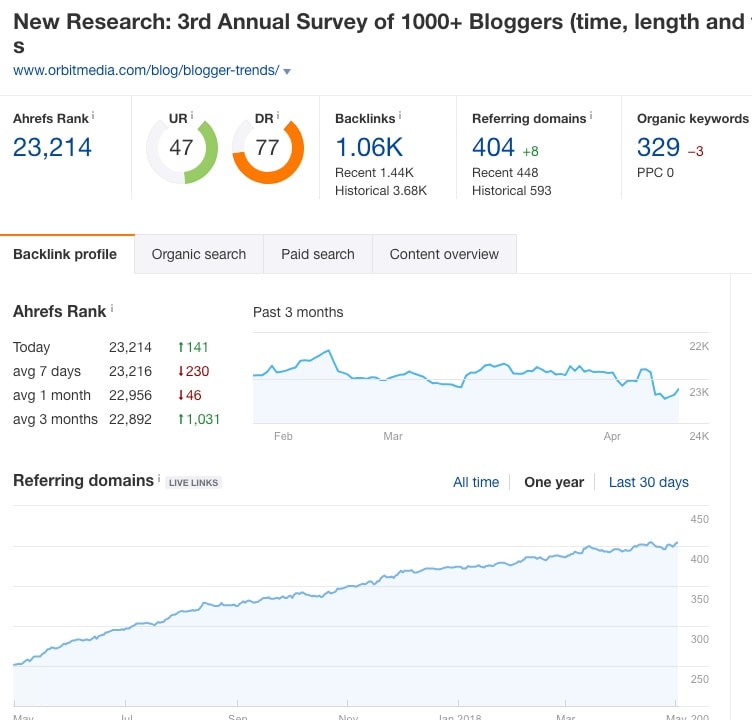Click the 'avg 7 days' row label
The width and height of the screenshot is (752, 720).
pyautogui.click(x=47, y=371)
